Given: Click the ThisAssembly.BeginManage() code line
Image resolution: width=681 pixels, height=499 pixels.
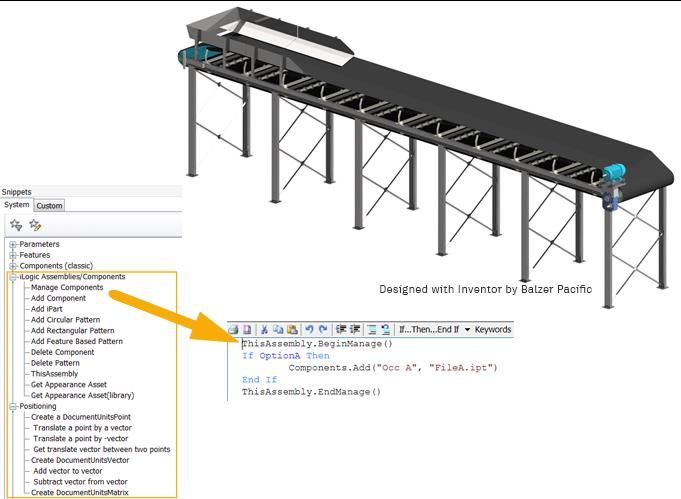Looking at the screenshot, I should [x=317, y=344].
